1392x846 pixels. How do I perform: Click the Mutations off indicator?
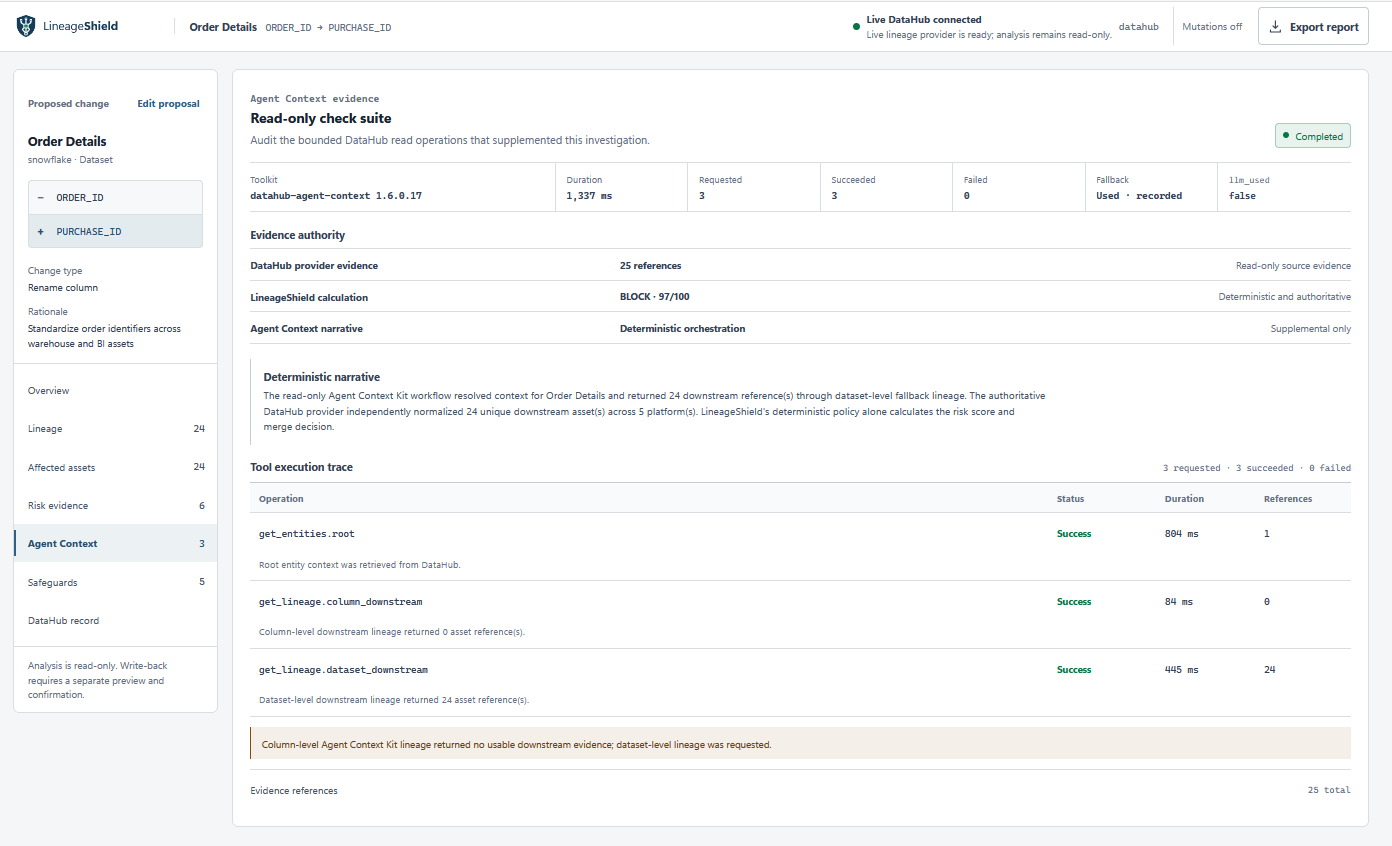tap(1212, 27)
